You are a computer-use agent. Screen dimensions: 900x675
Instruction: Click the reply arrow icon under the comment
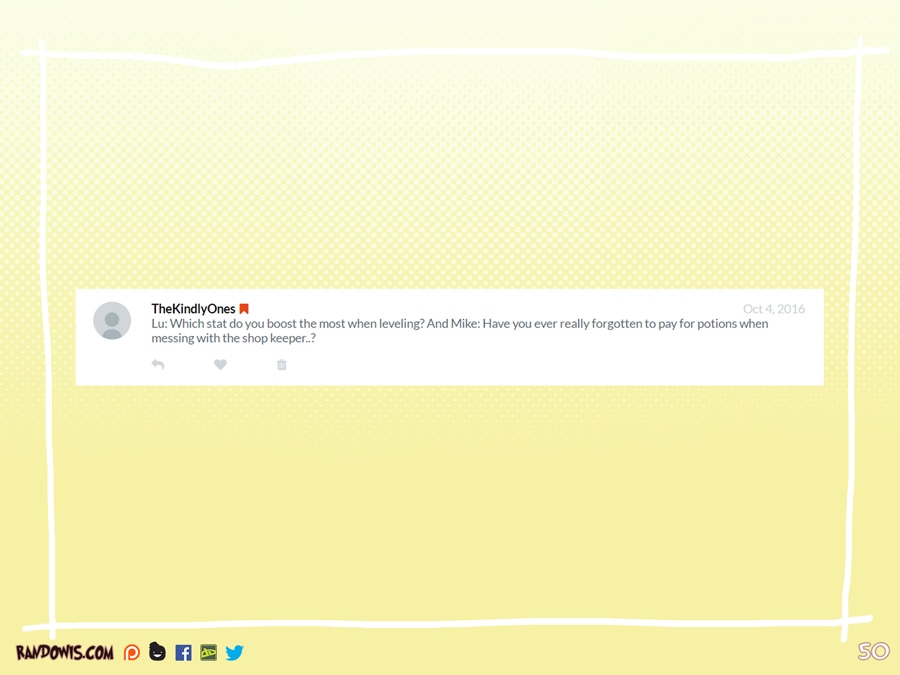click(158, 365)
